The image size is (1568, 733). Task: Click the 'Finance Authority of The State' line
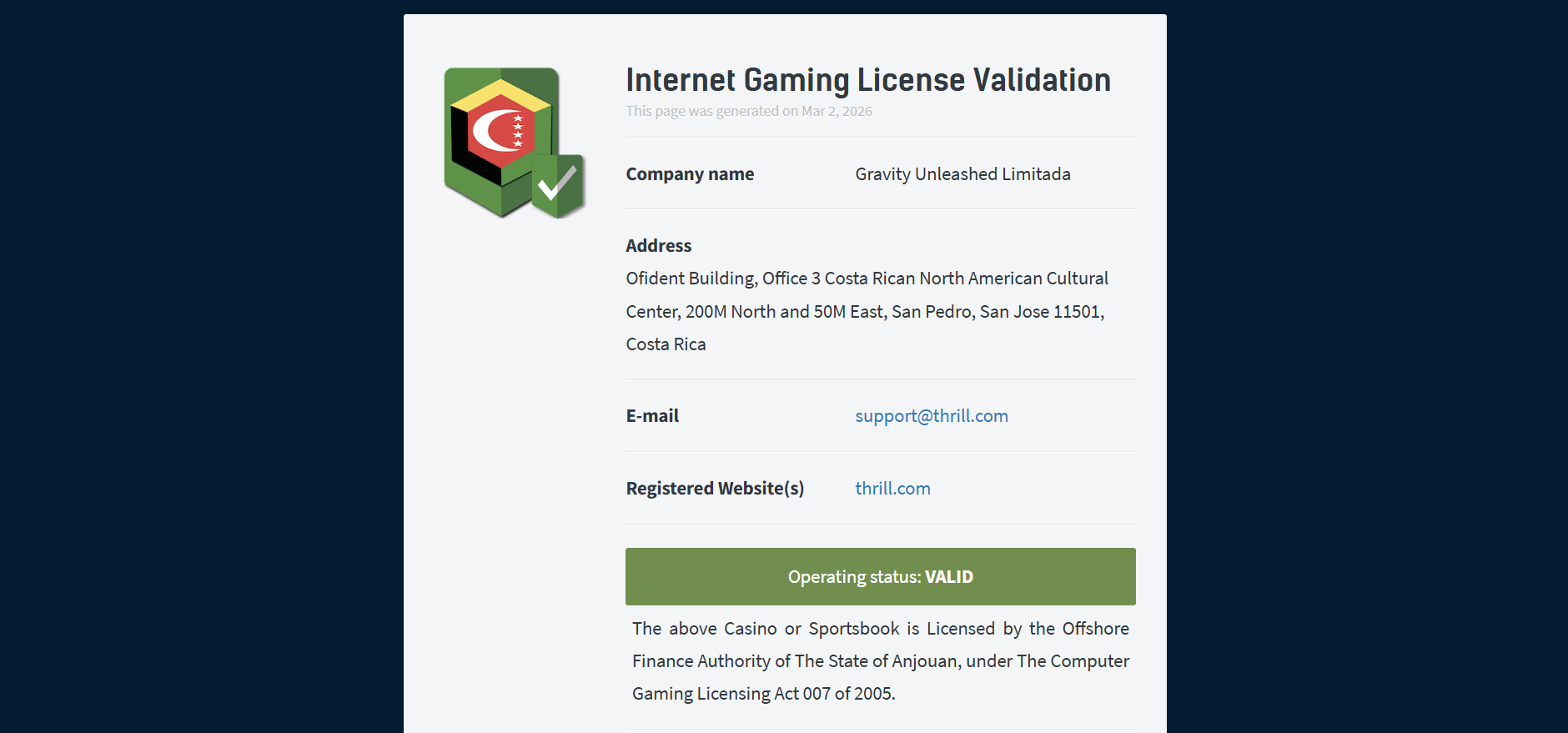coord(880,661)
